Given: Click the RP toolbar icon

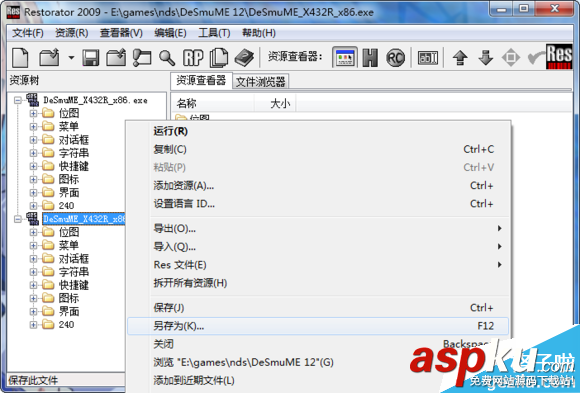Looking at the screenshot, I should 193,58.
